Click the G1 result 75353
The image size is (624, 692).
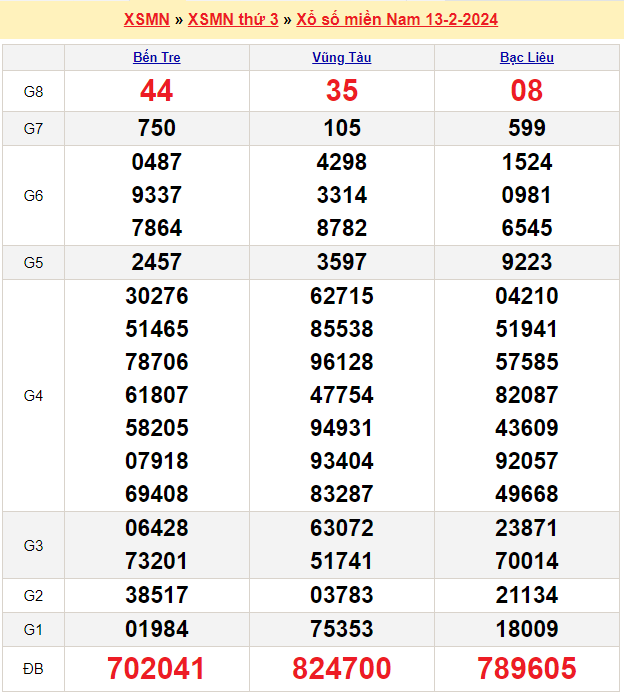pos(342,629)
